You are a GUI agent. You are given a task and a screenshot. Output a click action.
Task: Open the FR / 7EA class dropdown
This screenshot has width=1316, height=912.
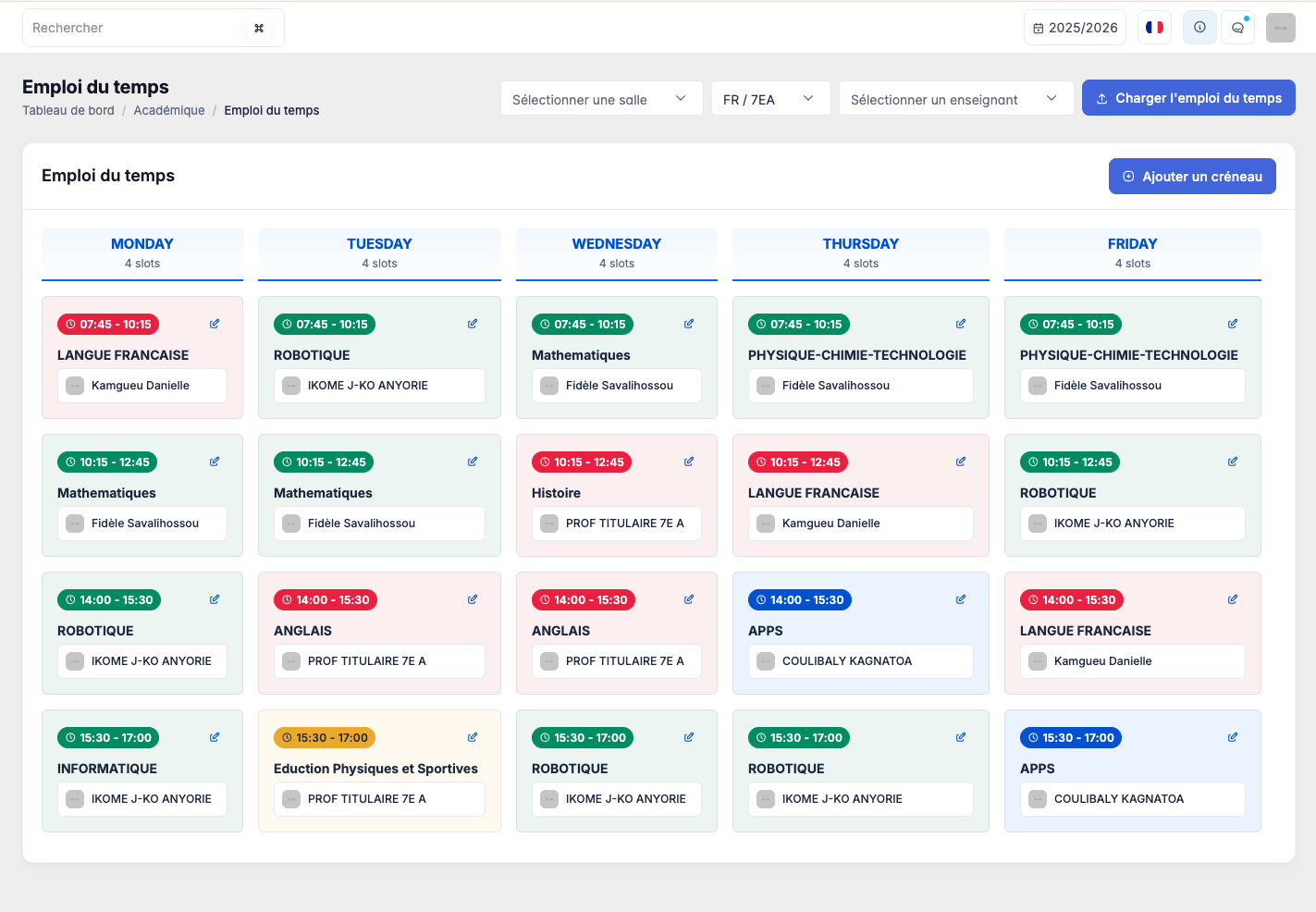[769, 99]
